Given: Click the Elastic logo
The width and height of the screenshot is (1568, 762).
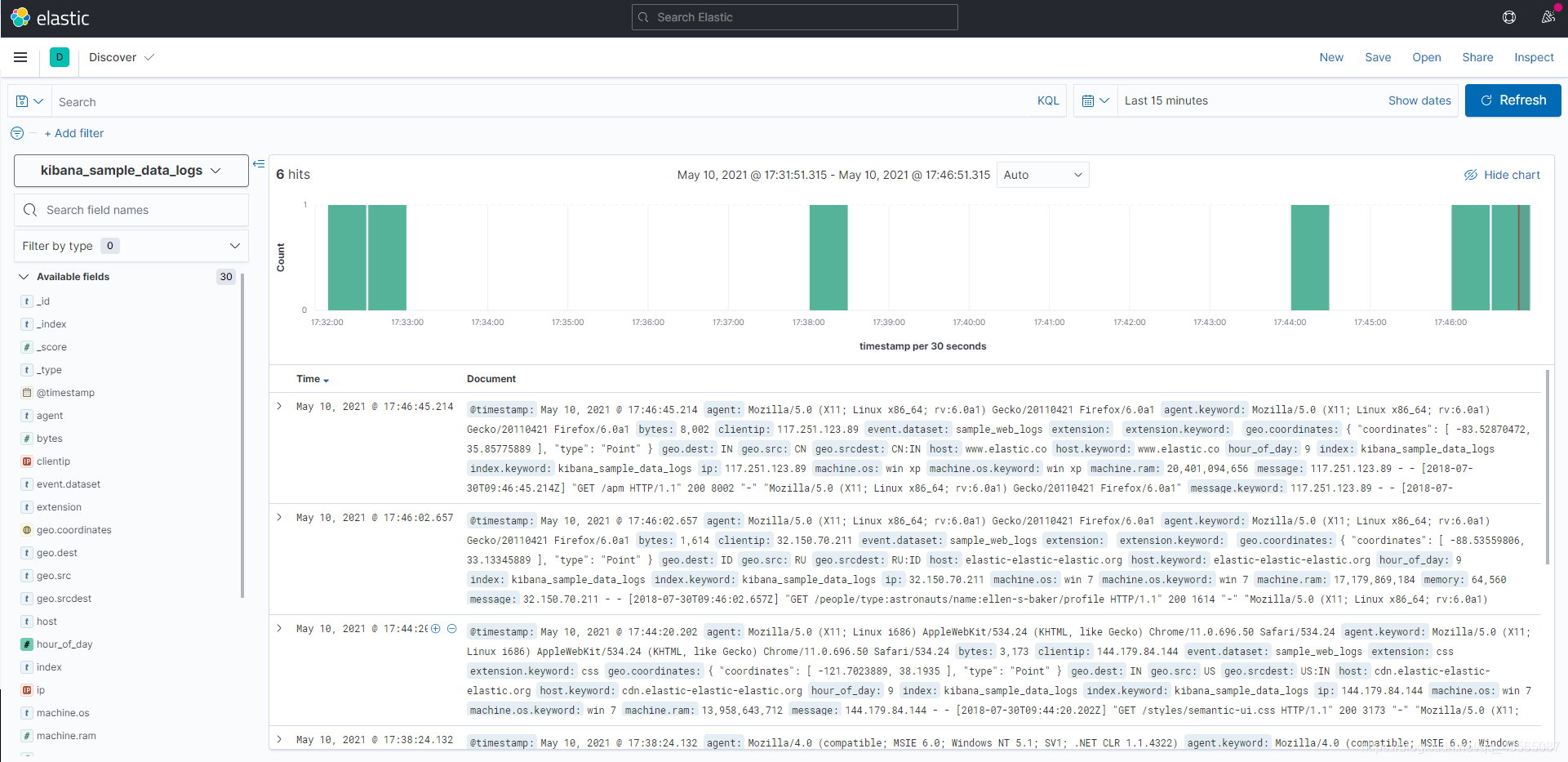Looking at the screenshot, I should [x=50, y=17].
